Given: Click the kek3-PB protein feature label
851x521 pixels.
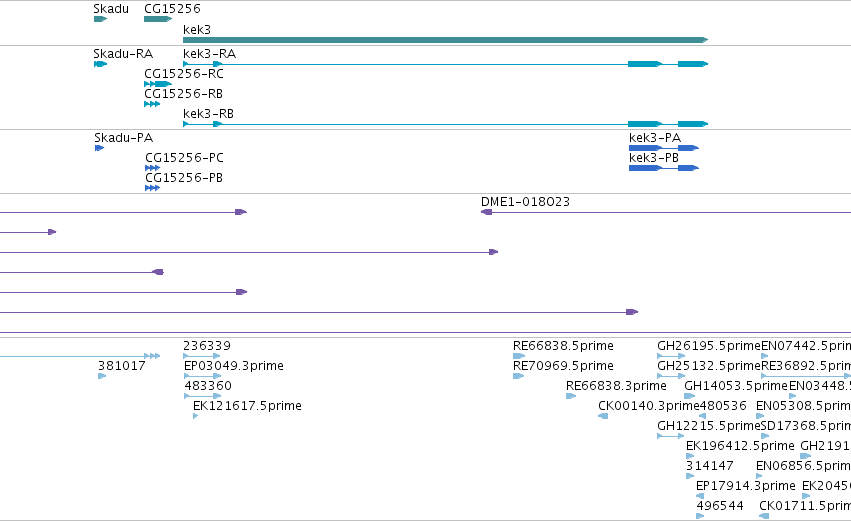Looking at the screenshot, I should 654,158.
